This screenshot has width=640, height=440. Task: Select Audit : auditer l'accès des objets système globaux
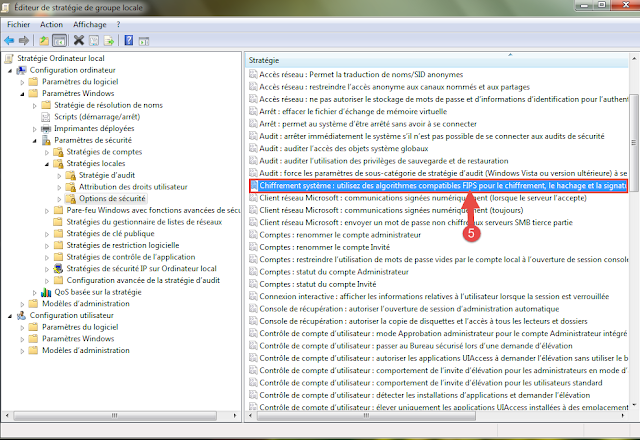coord(343,149)
